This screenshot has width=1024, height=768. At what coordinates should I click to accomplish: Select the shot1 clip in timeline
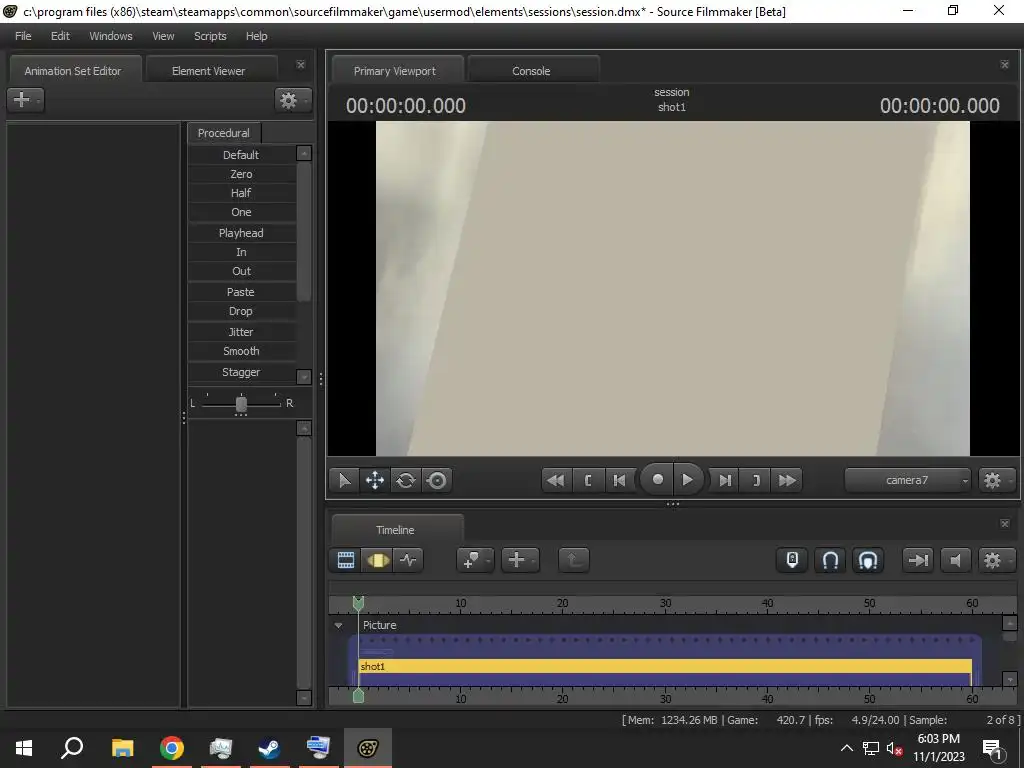(665, 666)
